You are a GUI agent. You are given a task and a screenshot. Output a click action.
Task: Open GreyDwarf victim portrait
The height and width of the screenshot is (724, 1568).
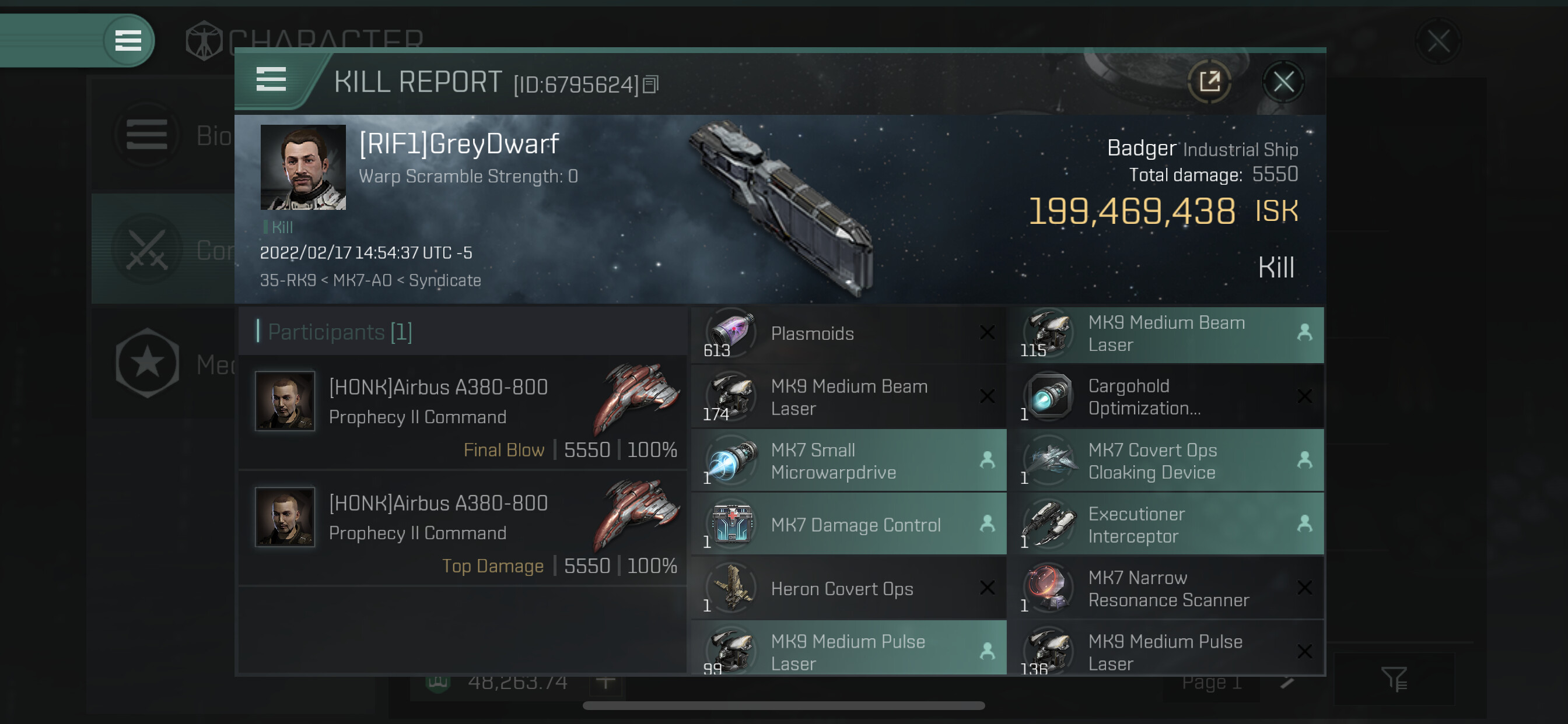(303, 167)
